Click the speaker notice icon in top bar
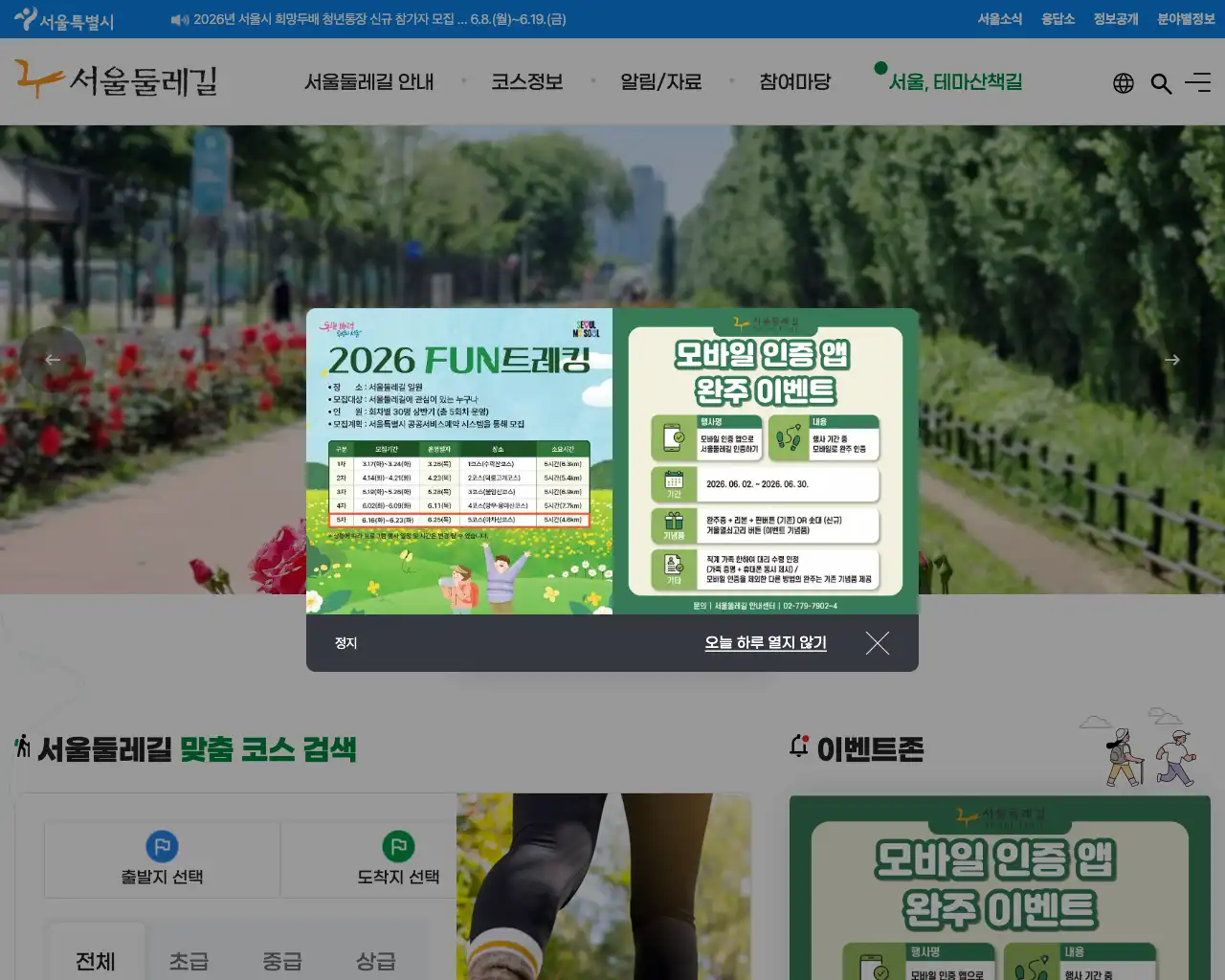 click(x=180, y=19)
